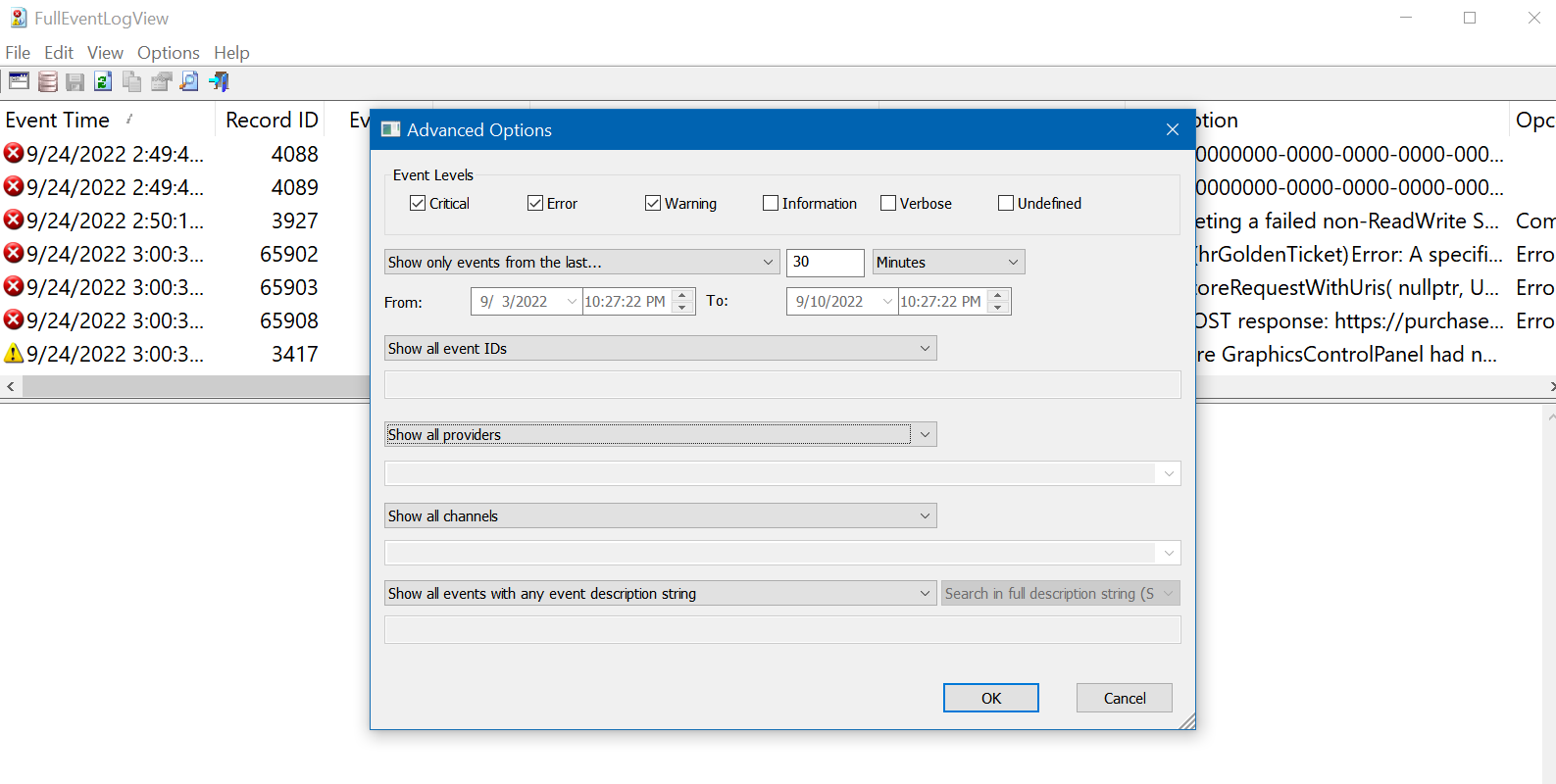Image resolution: width=1556 pixels, height=784 pixels.
Task: Open the 'Show all channels' dropdown
Action: point(661,515)
